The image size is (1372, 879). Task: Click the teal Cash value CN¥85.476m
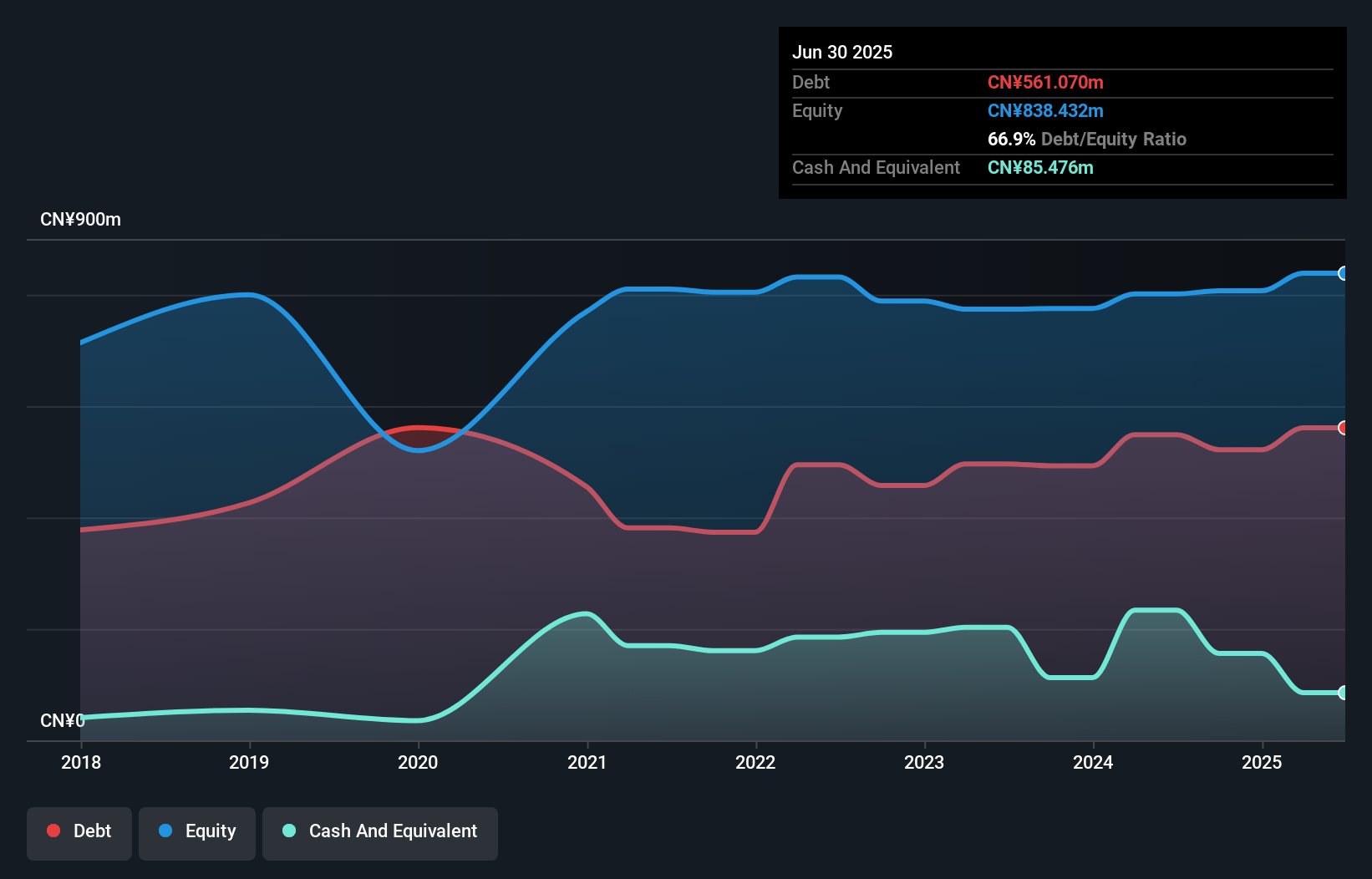tap(1039, 167)
